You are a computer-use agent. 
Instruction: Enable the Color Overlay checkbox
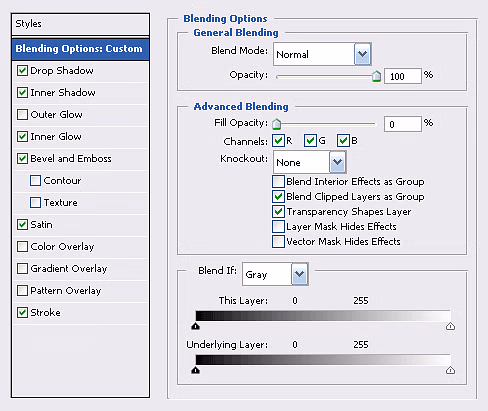(x=22, y=247)
